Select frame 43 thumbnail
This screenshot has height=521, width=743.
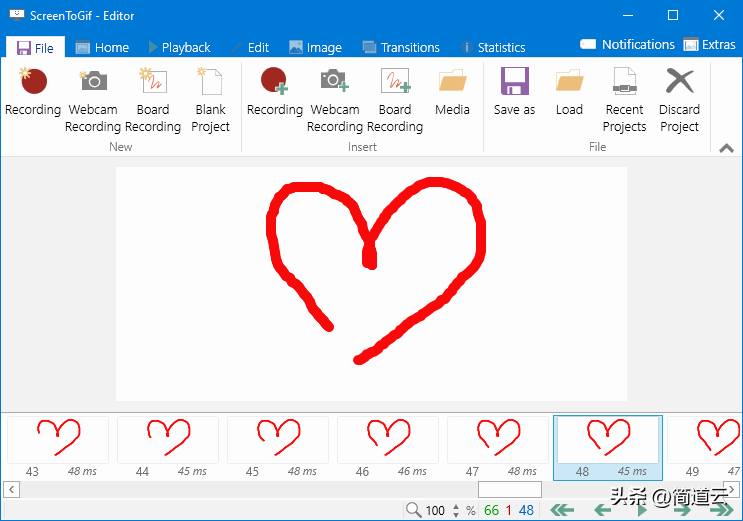pos(58,448)
